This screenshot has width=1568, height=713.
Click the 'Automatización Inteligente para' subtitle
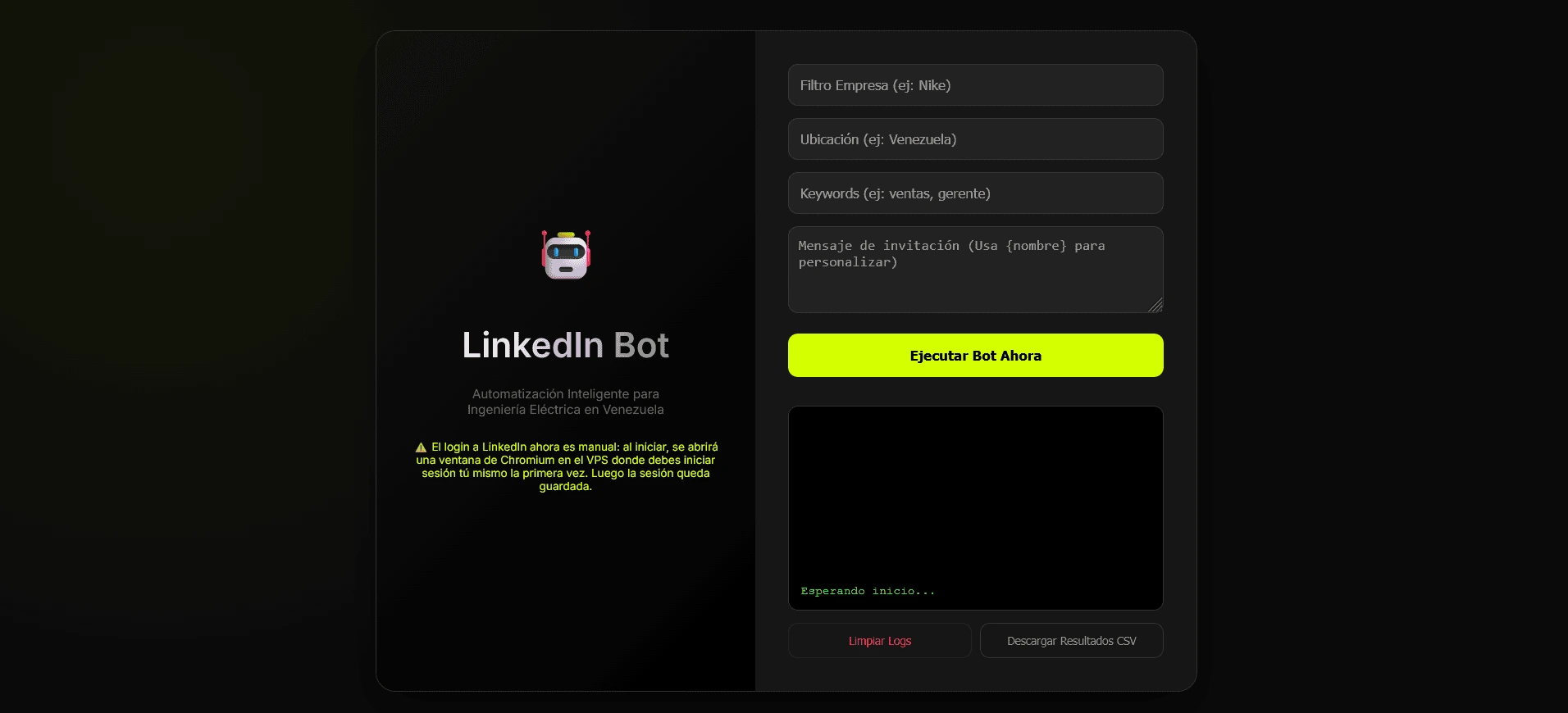point(566,394)
